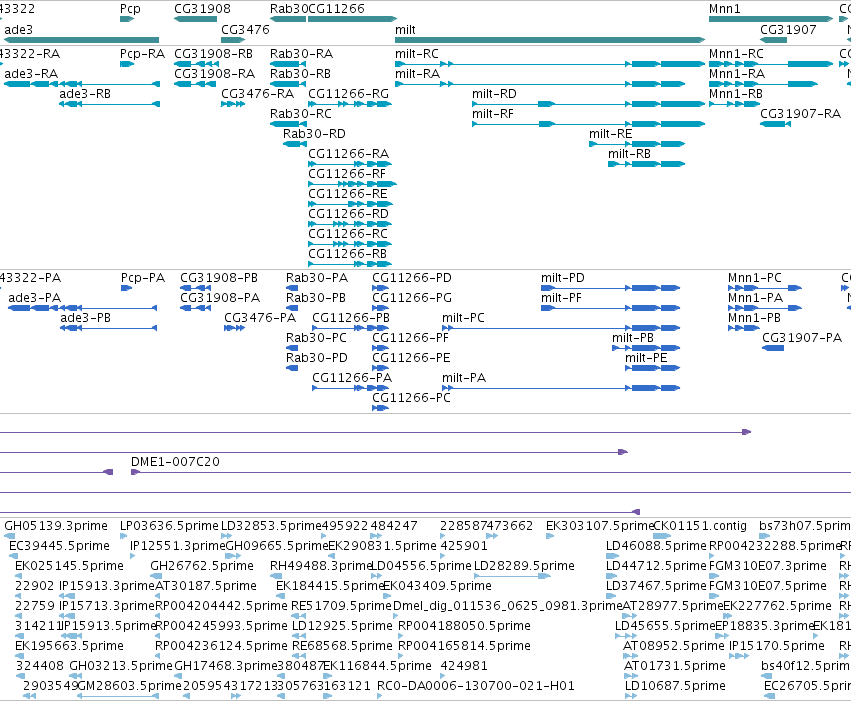Select the CG31907-RA transcript
Image resolution: width=851 pixels, height=701 pixels.
click(x=801, y=114)
